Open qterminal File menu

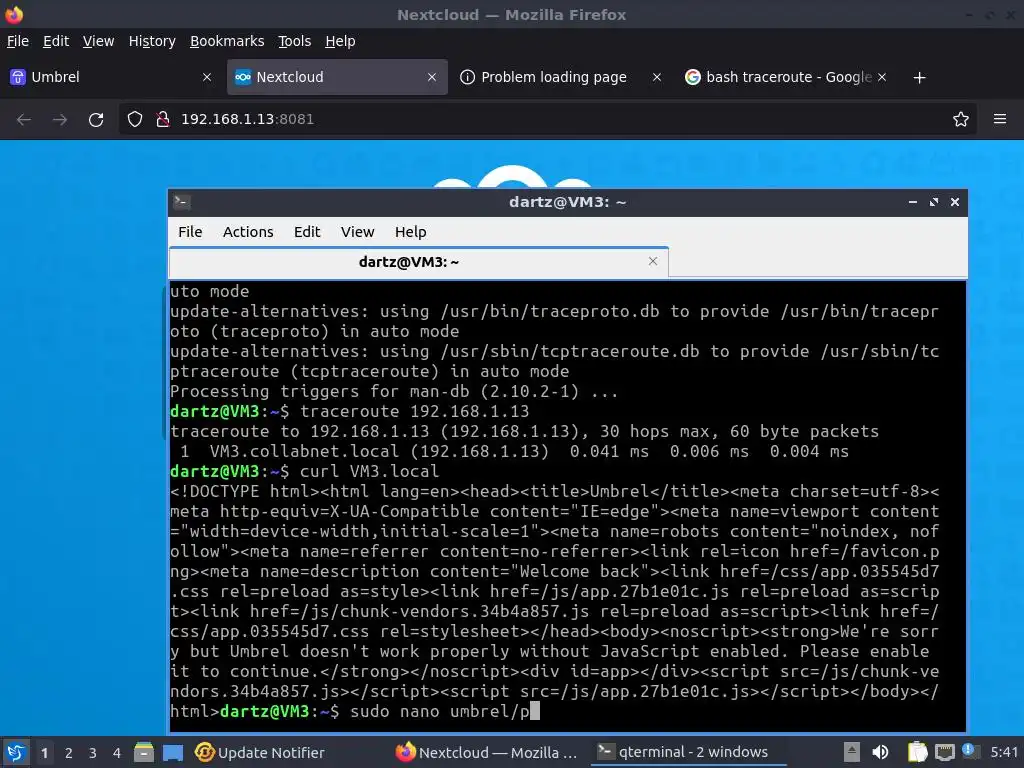[190, 232]
